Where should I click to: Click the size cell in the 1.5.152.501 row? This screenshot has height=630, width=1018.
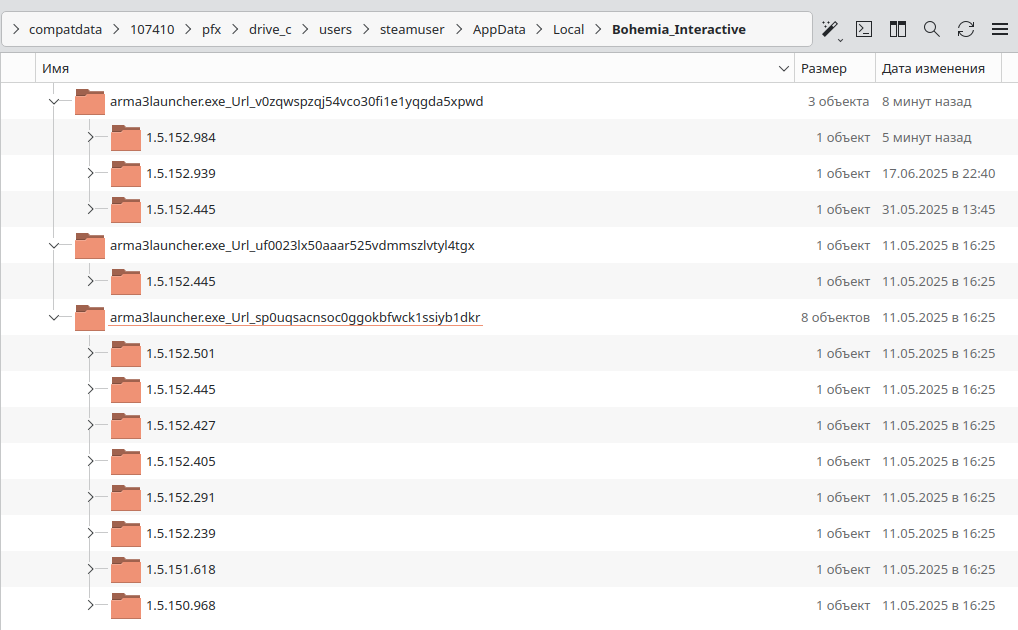click(843, 353)
